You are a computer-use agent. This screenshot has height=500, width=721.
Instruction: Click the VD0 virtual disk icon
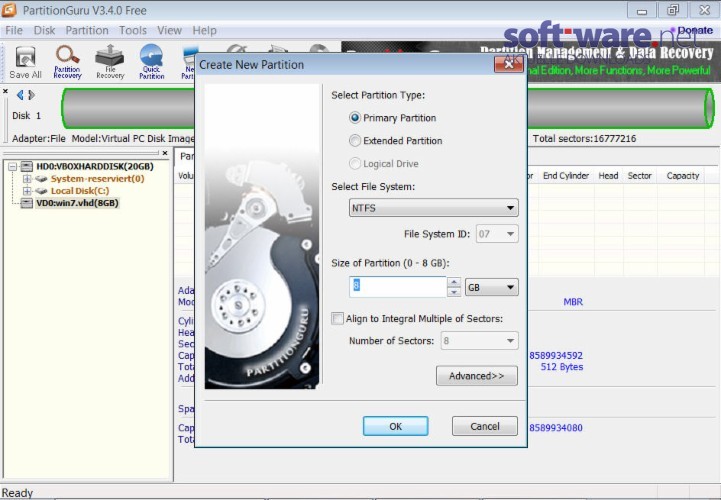pos(27,203)
